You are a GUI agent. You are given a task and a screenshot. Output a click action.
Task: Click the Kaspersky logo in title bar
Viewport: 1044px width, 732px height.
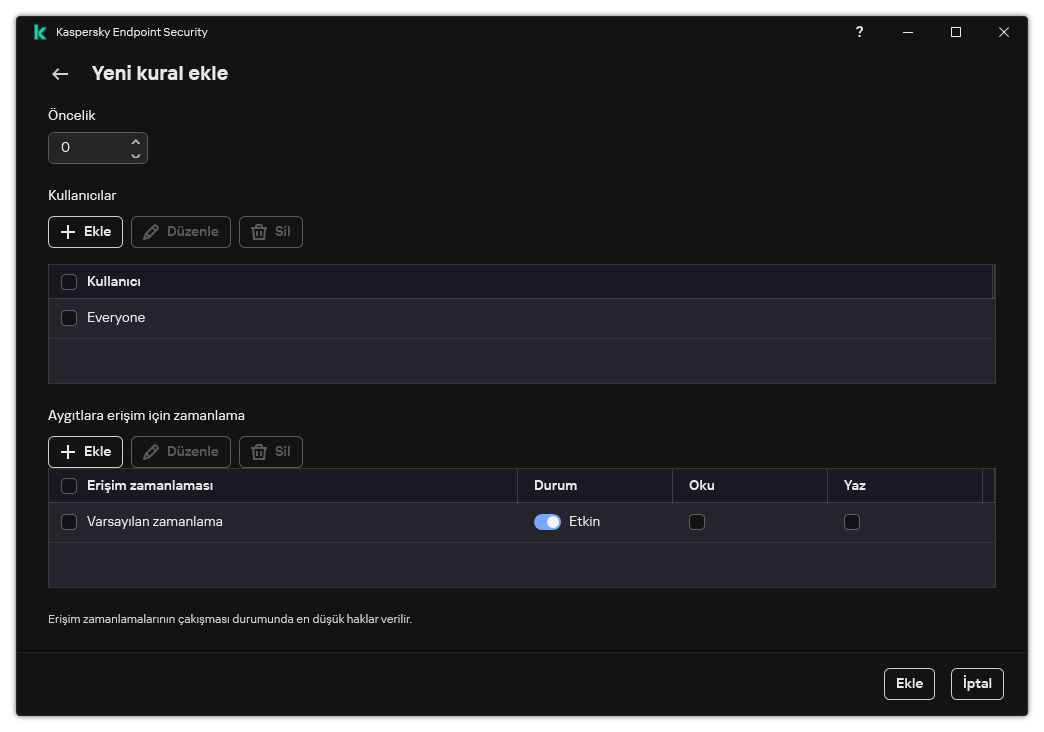click(40, 32)
